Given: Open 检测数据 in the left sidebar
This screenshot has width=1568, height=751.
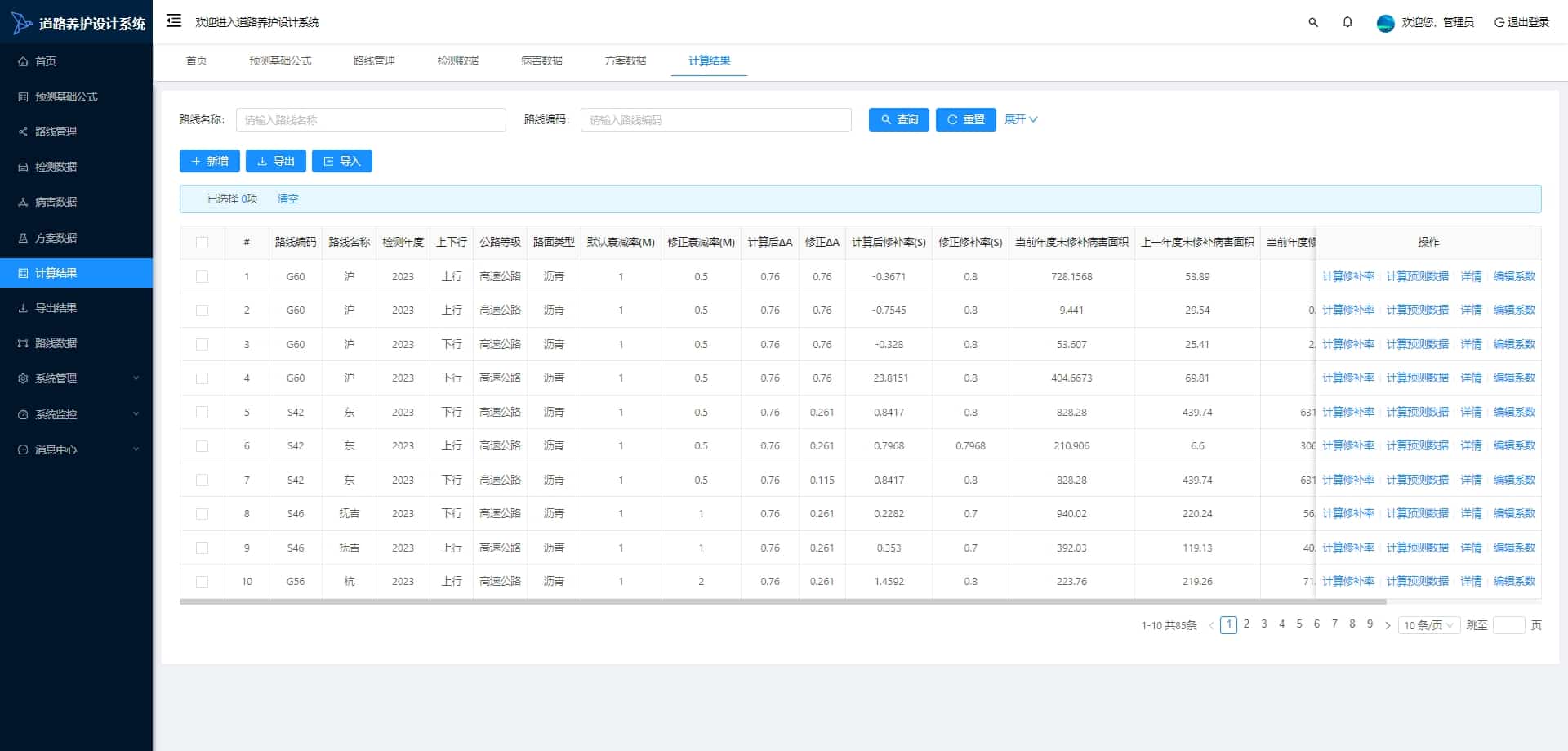Looking at the screenshot, I should coord(76,167).
